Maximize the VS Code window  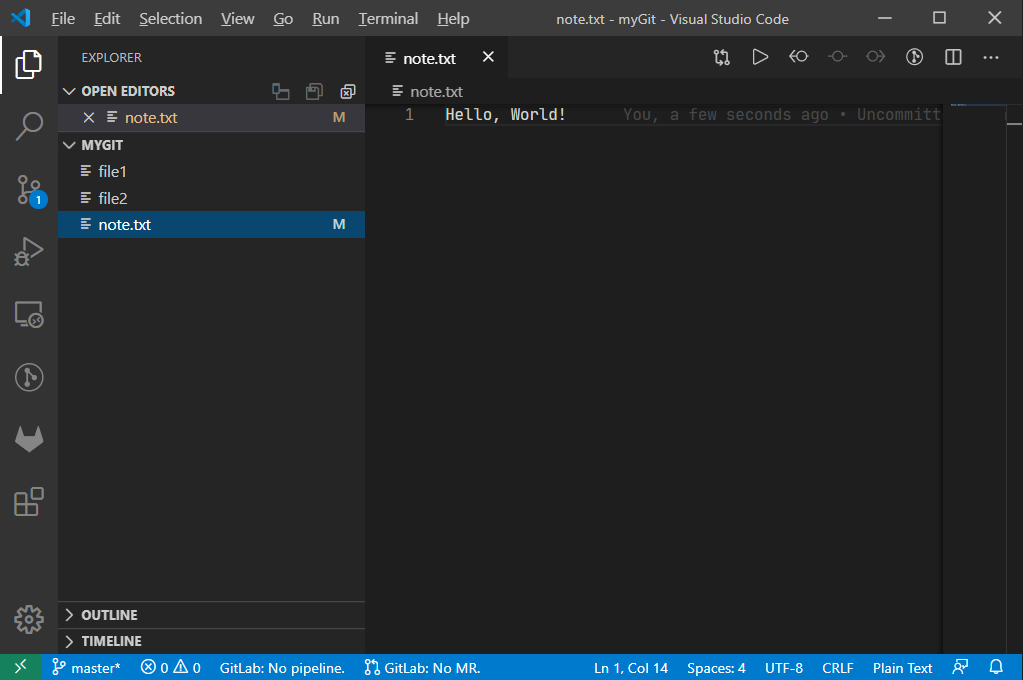coord(939,18)
